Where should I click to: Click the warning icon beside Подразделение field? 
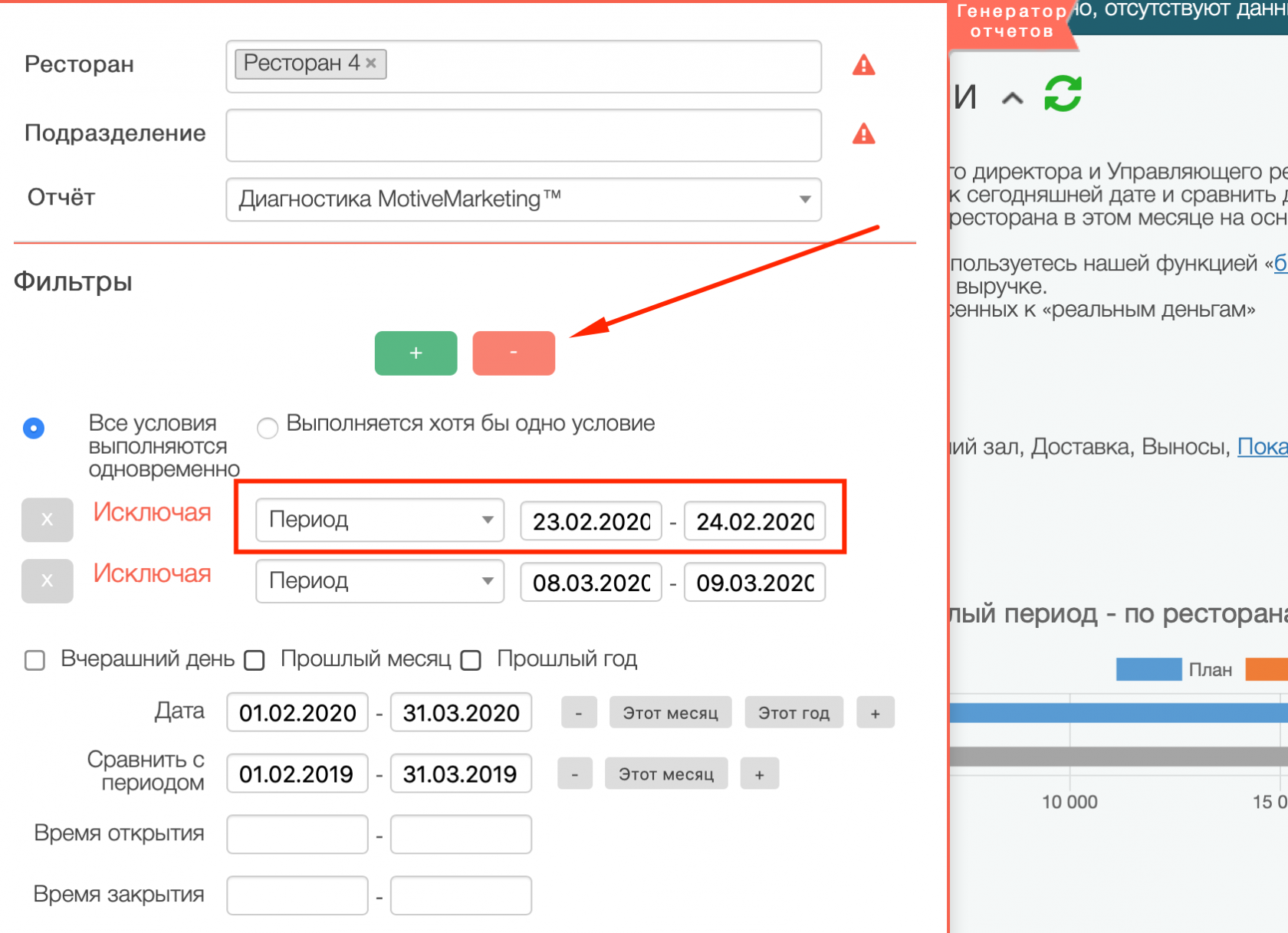(863, 135)
